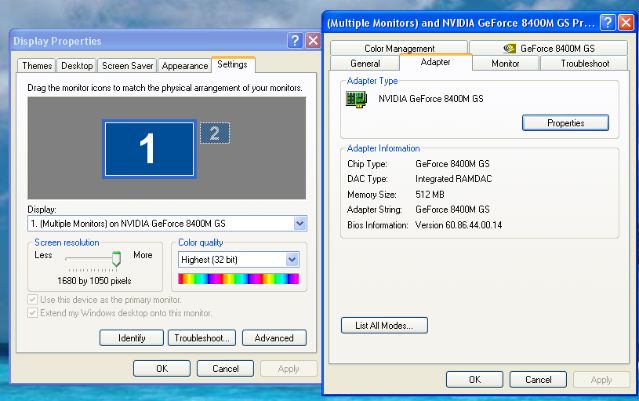The image size is (639, 401).
Task: Open the Color quality dropdown
Action: (x=292, y=260)
